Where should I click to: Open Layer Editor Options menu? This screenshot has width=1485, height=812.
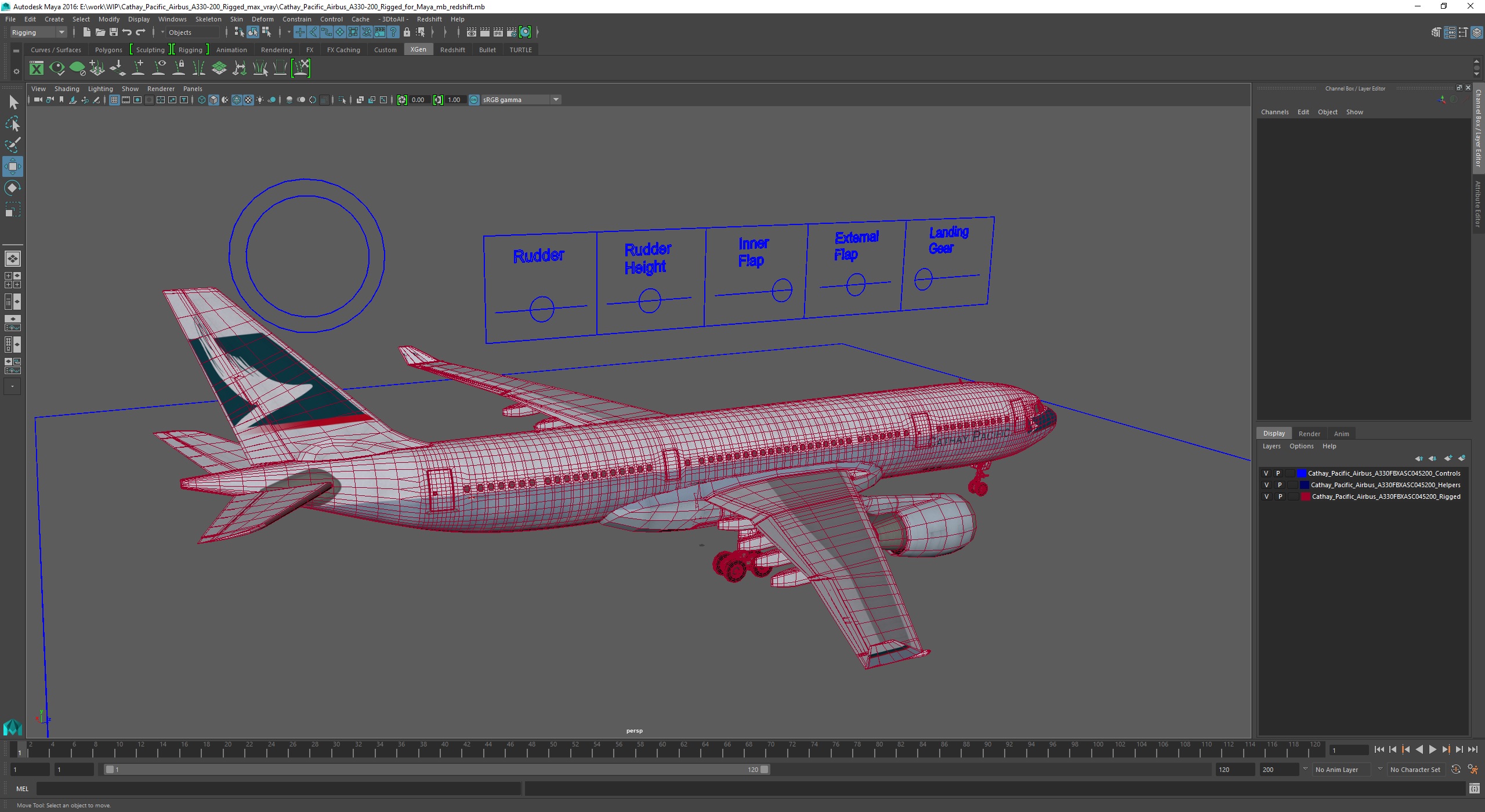point(1301,446)
